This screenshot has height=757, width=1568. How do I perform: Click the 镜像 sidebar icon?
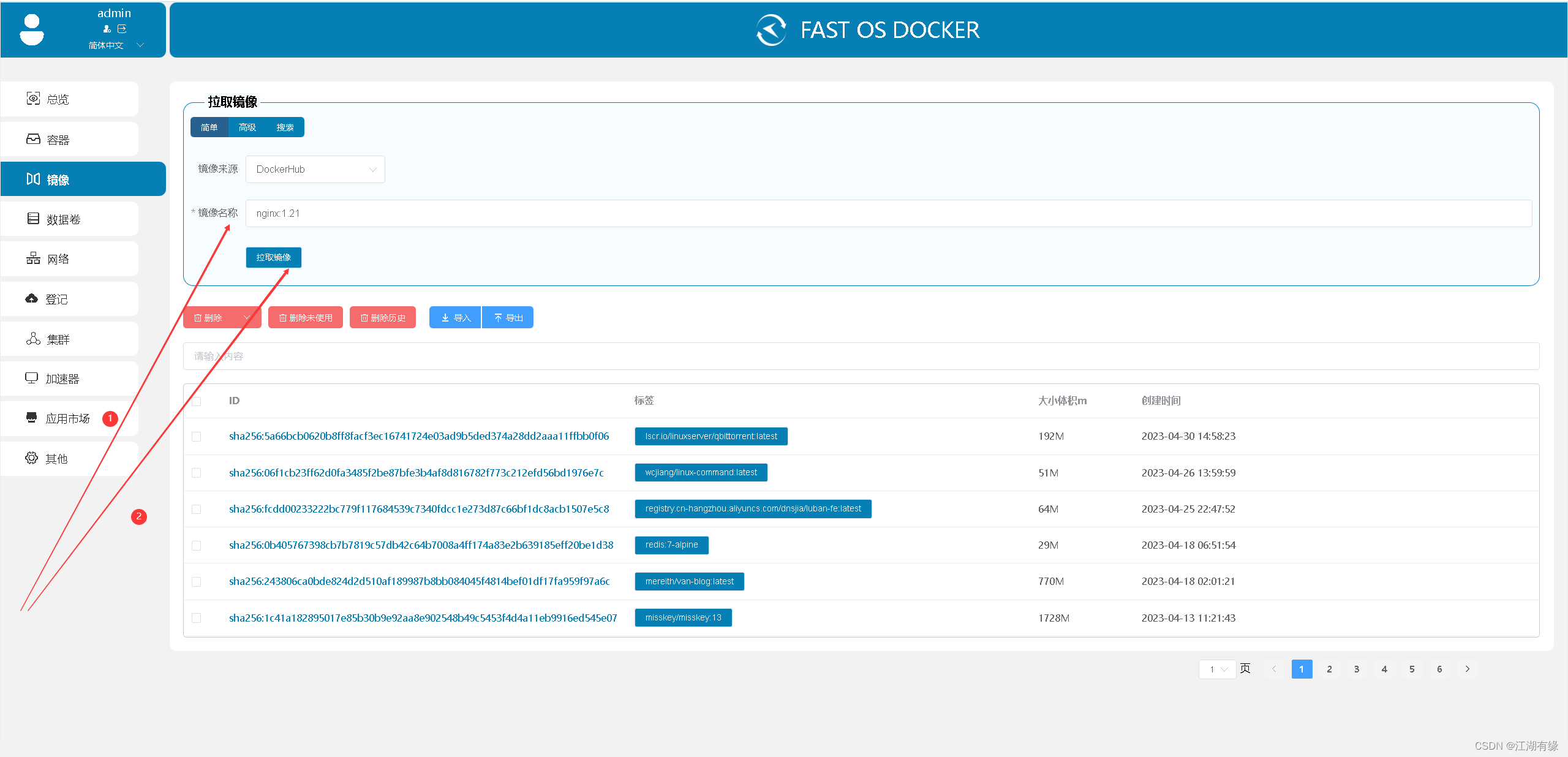[33, 179]
